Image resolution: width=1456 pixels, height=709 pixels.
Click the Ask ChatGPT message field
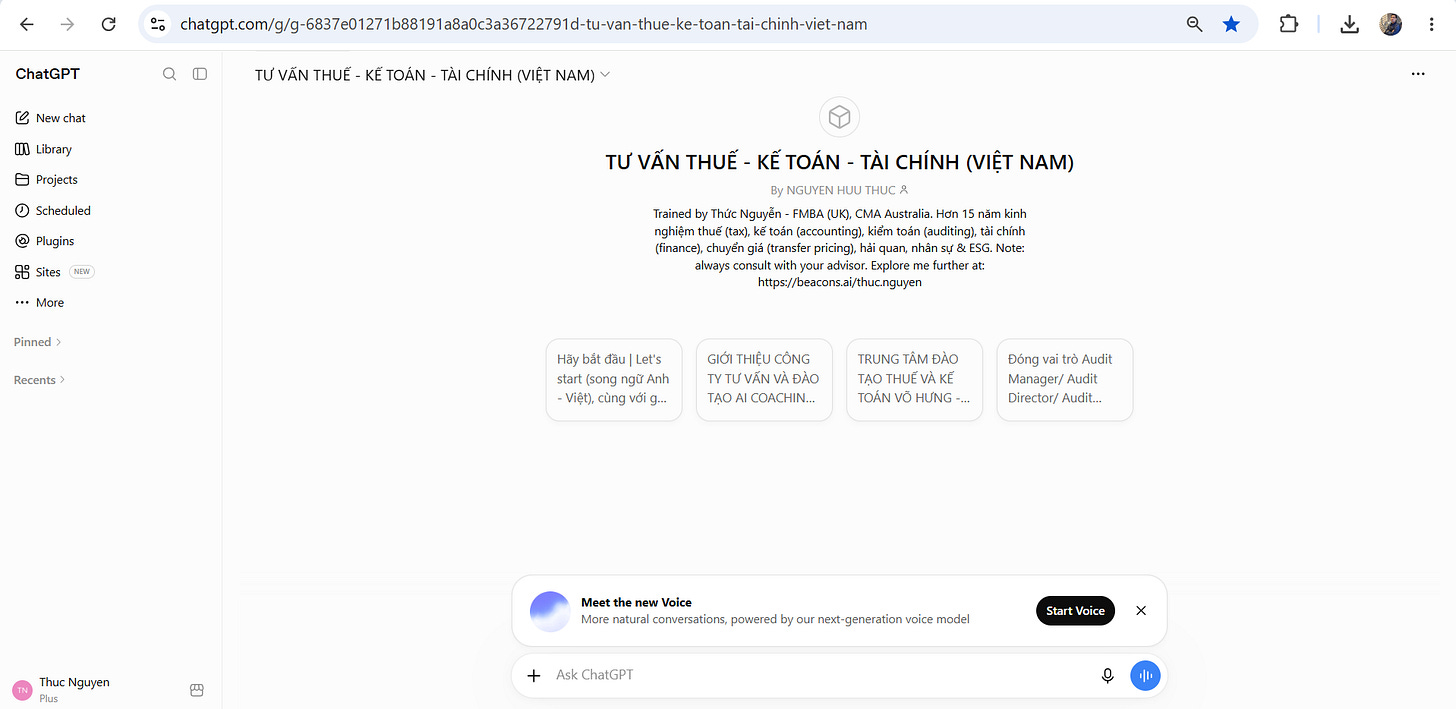820,675
